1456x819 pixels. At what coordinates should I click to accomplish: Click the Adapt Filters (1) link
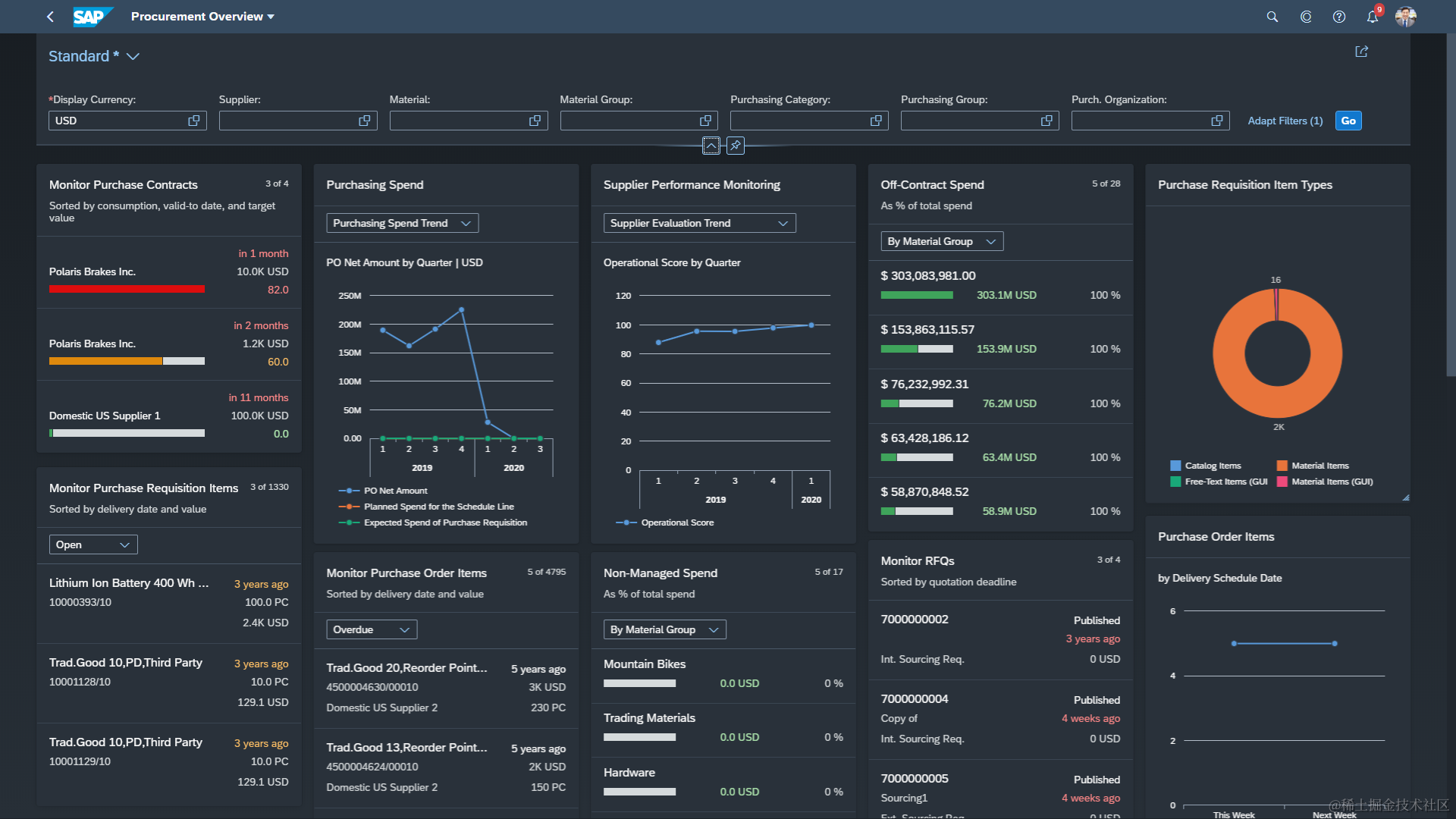(x=1285, y=121)
